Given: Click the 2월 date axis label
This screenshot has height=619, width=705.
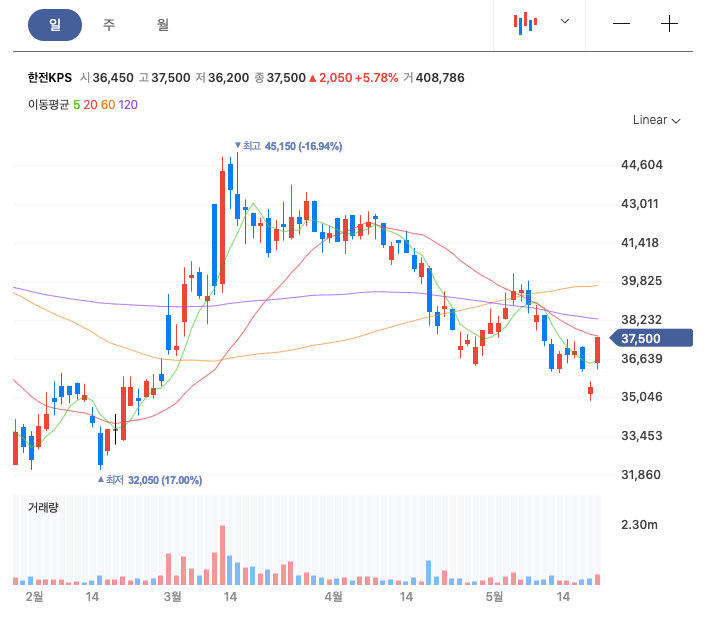Looking at the screenshot, I should pos(34,597).
